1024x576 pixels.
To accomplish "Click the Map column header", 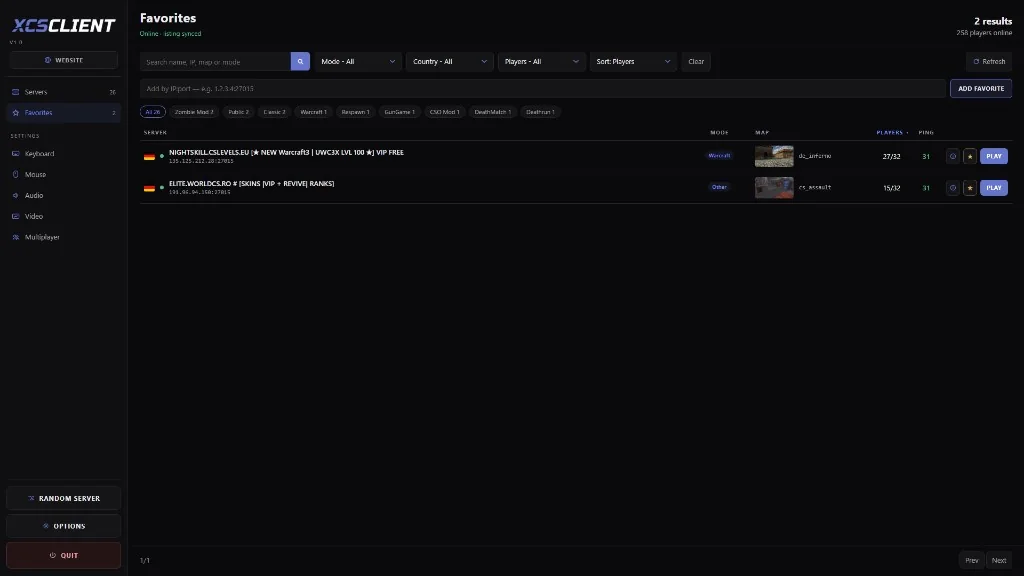I will coord(762,133).
